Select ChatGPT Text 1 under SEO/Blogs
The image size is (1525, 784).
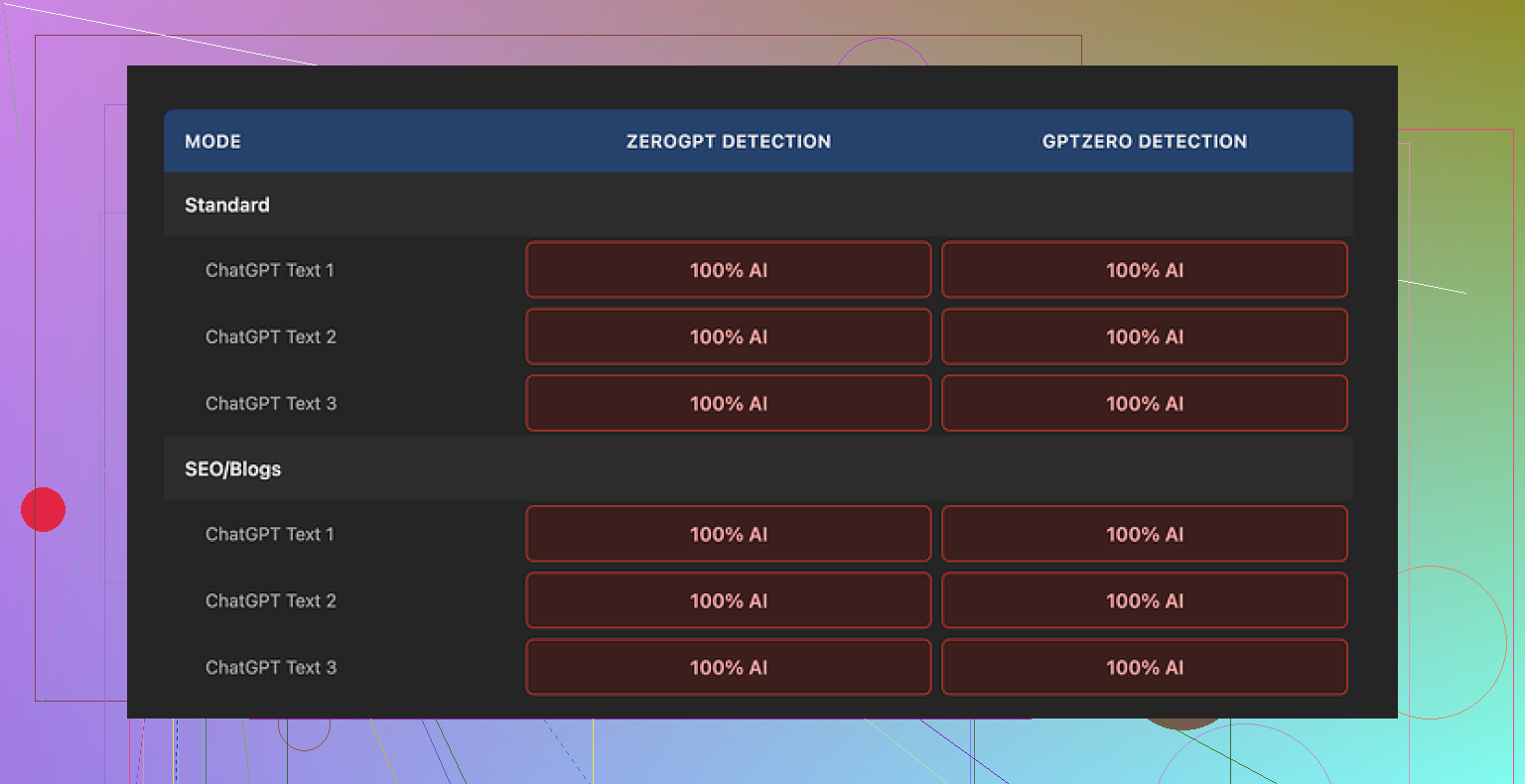pos(270,534)
